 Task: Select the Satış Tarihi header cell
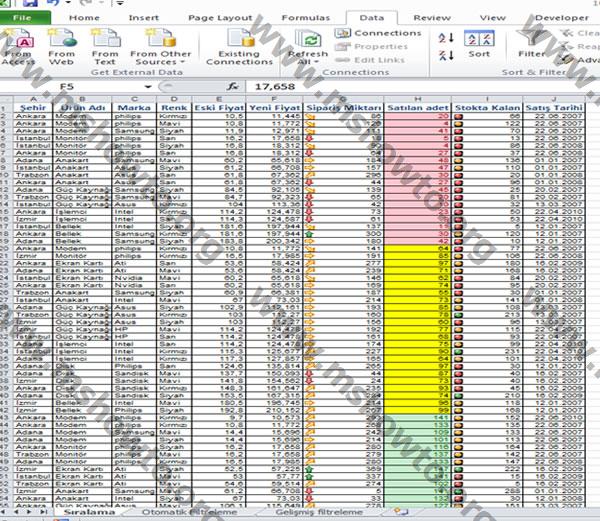point(553,108)
